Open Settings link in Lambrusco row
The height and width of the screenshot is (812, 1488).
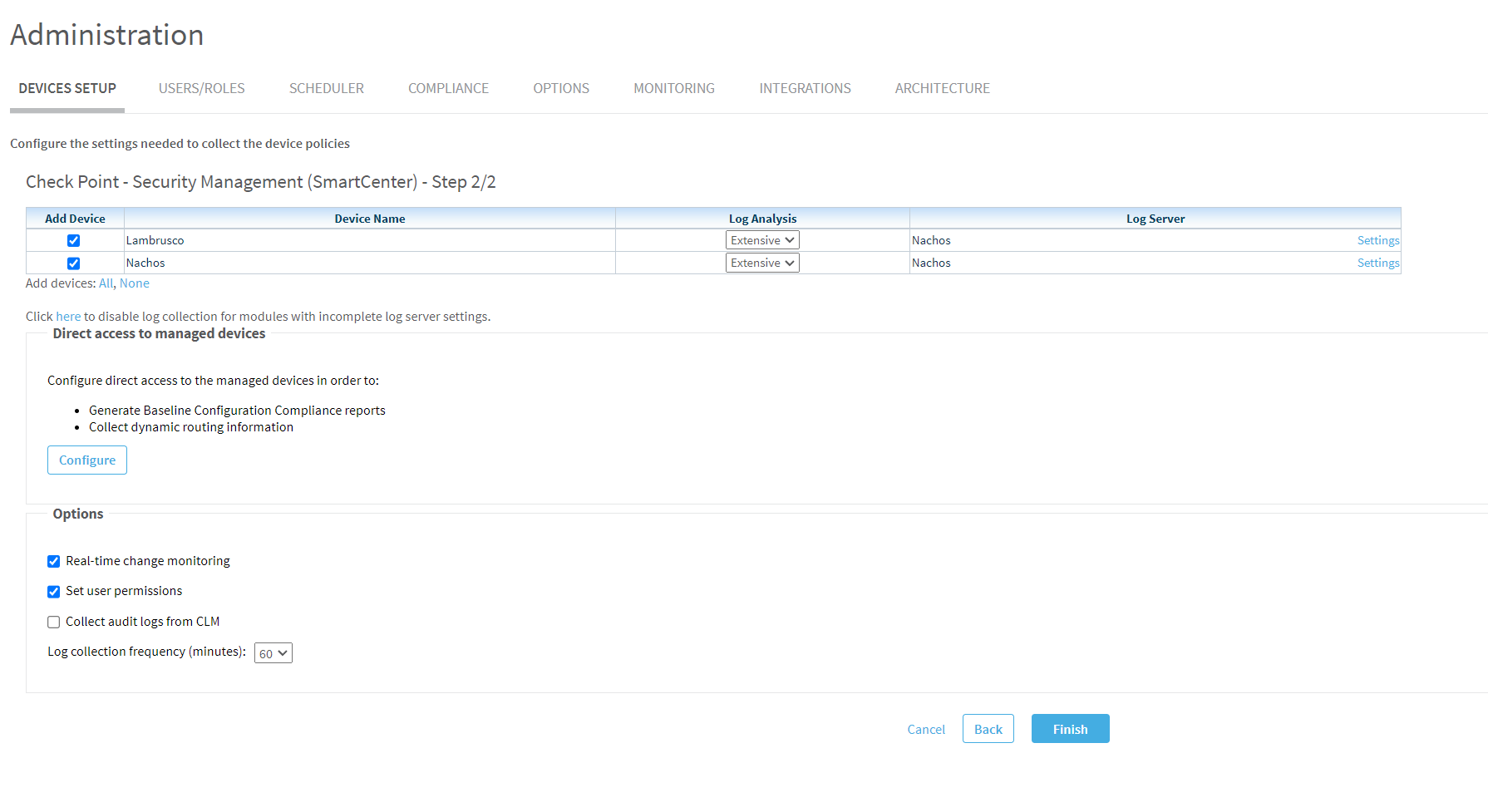click(1377, 240)
